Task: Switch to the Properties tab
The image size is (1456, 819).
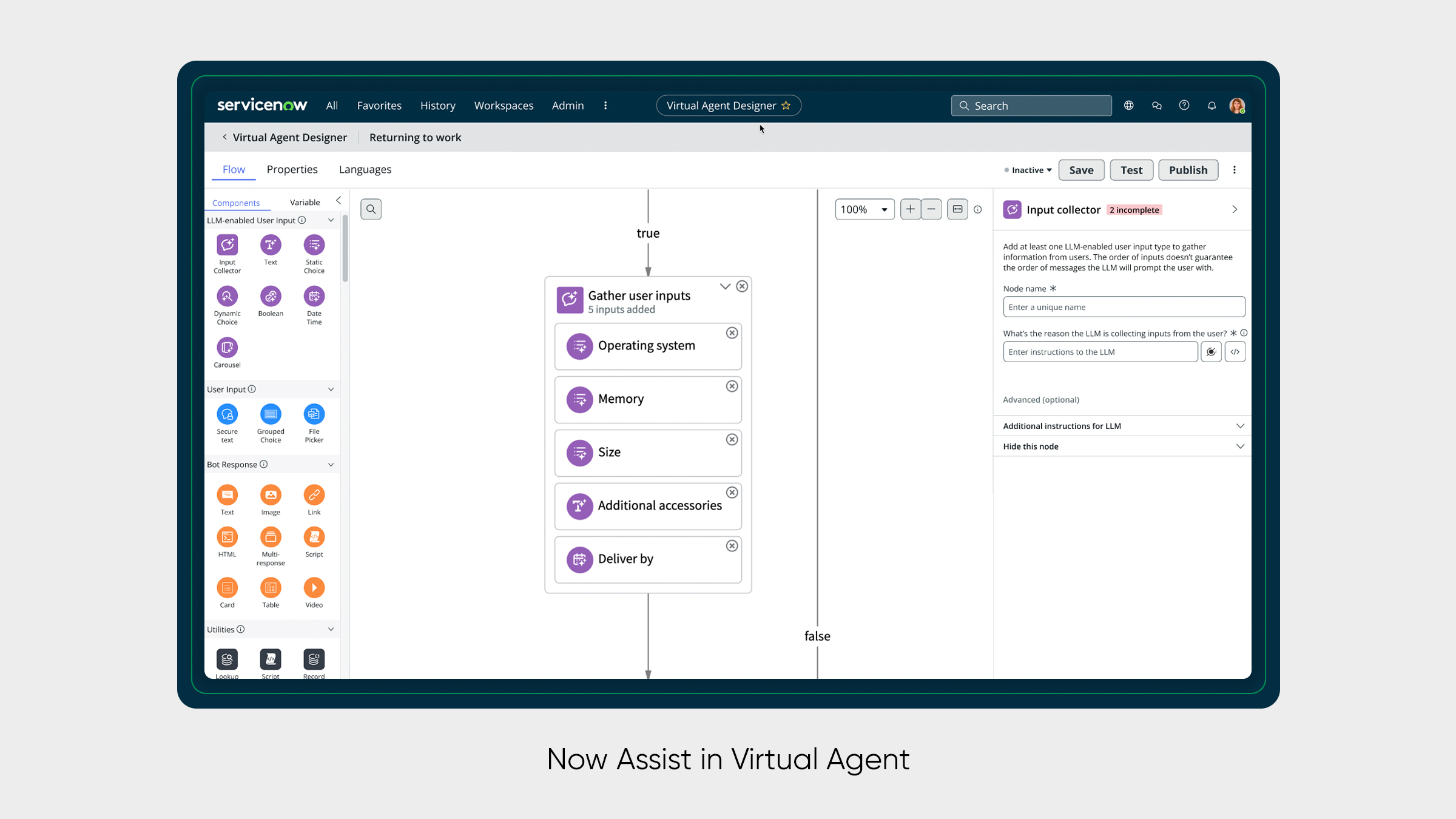Action: tap(292, 169)
